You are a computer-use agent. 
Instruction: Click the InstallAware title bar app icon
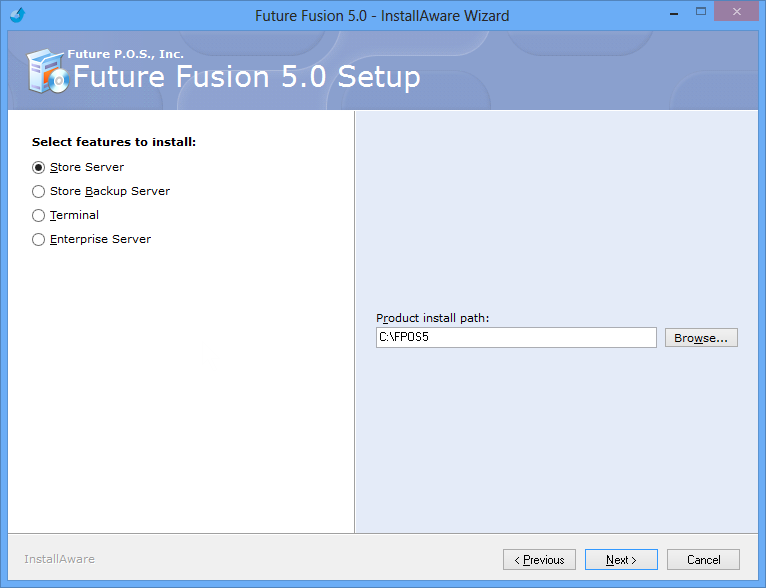[18, 15]
